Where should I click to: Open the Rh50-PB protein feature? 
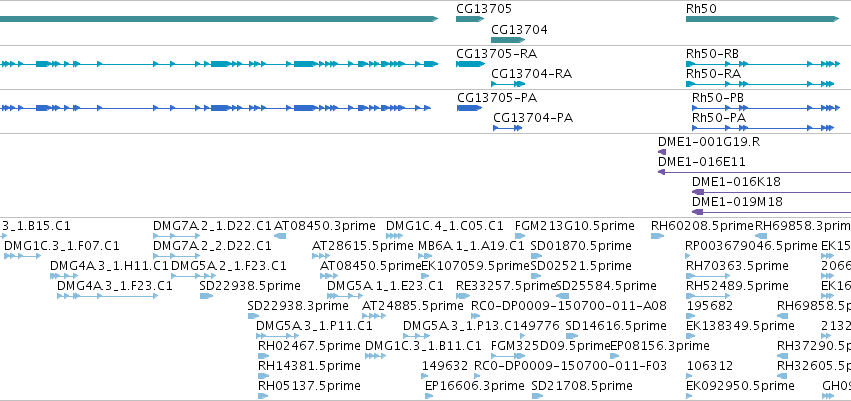coord(763,108)
